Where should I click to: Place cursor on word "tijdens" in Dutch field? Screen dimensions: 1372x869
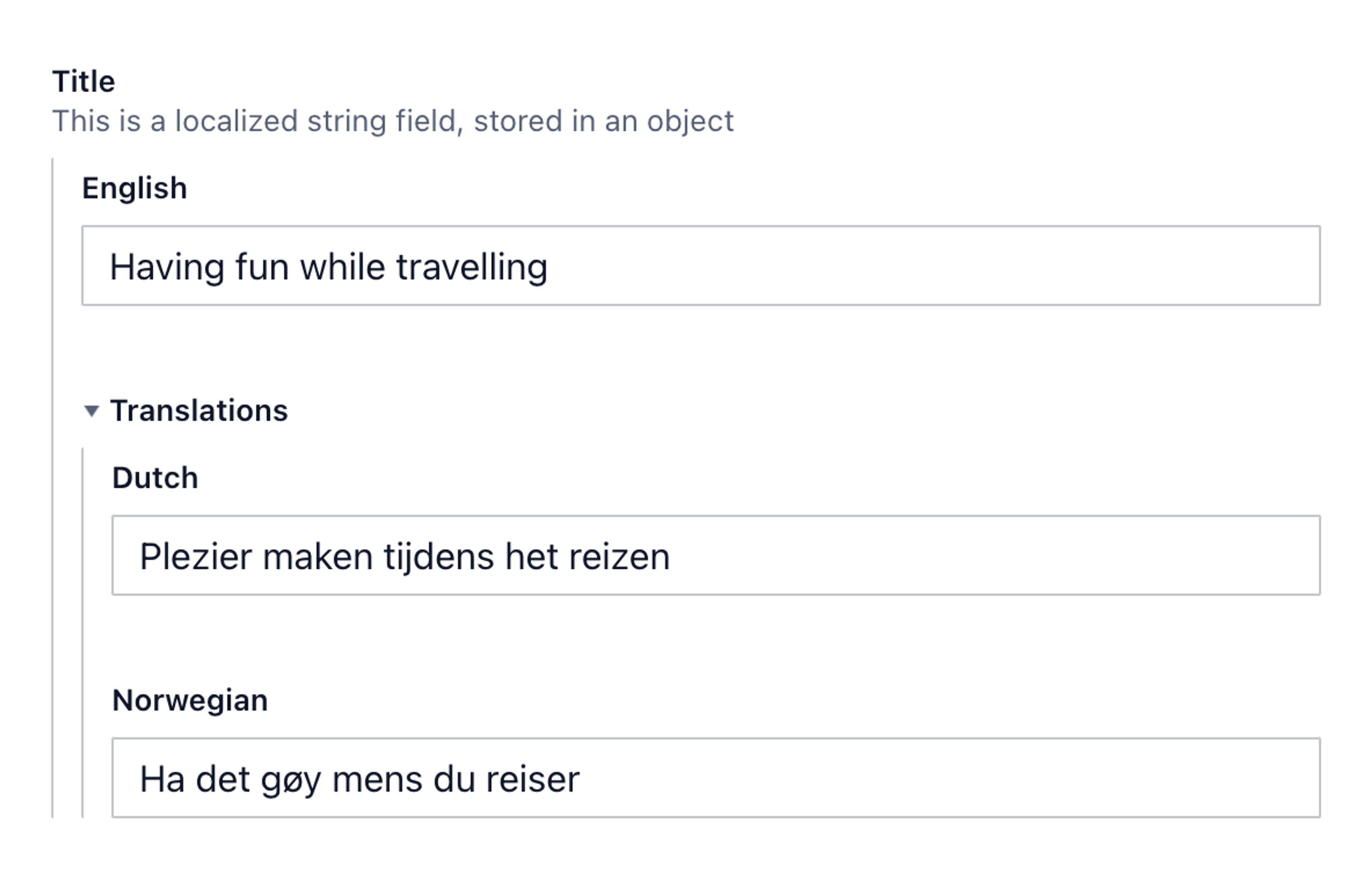pos(439,557)
